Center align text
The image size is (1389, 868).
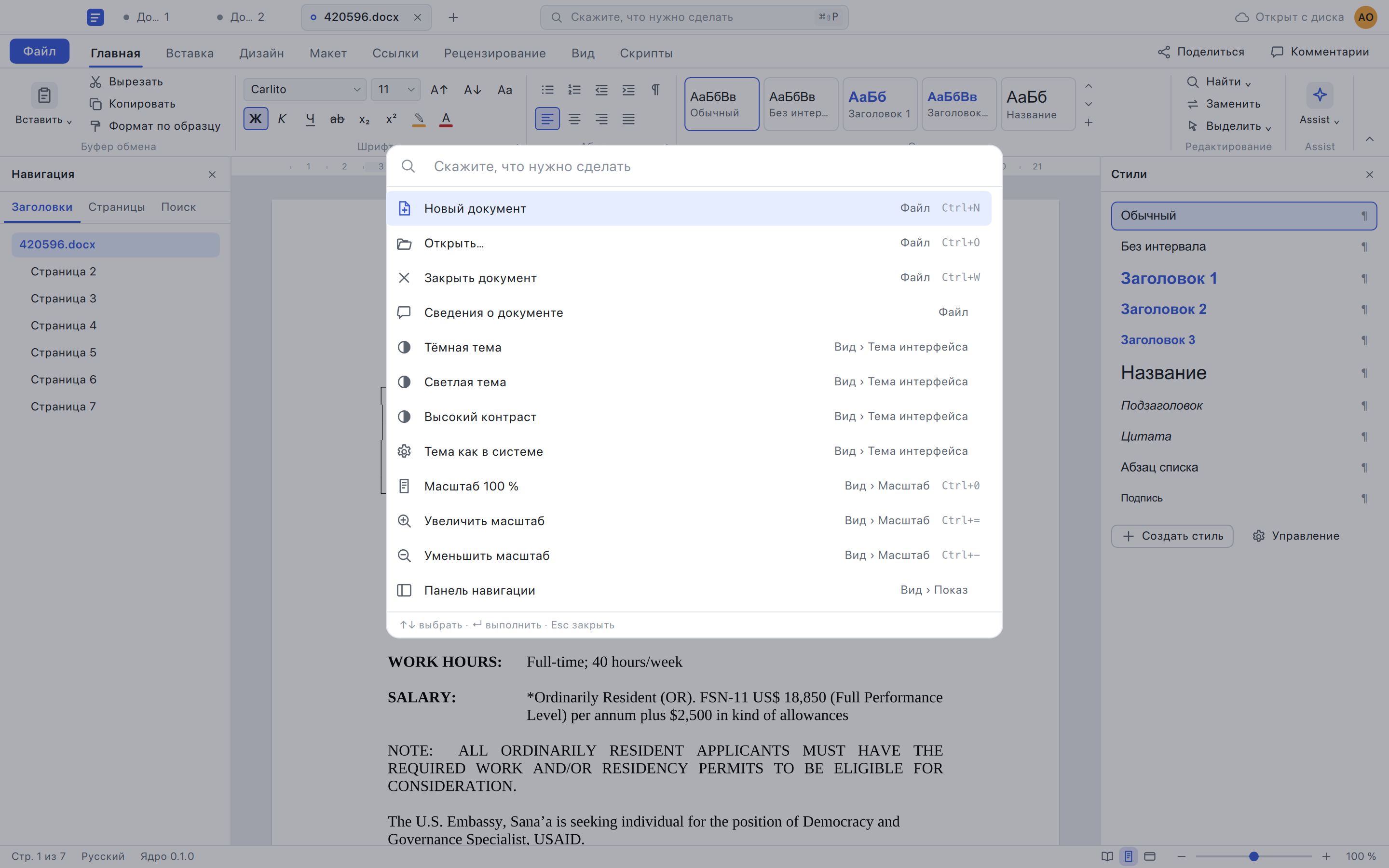574,119
